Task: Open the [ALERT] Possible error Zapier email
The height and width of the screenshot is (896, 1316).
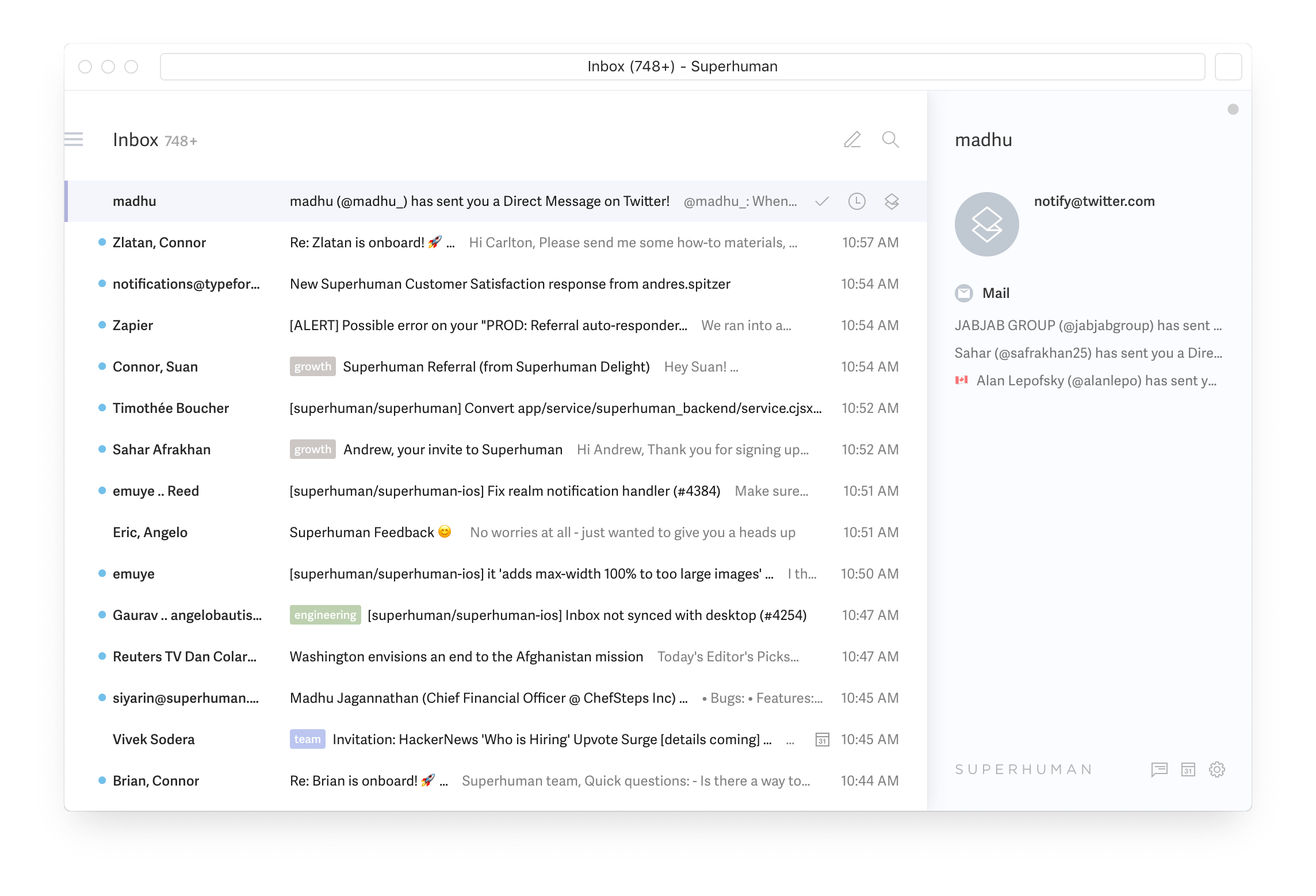Action: (496, 326)
